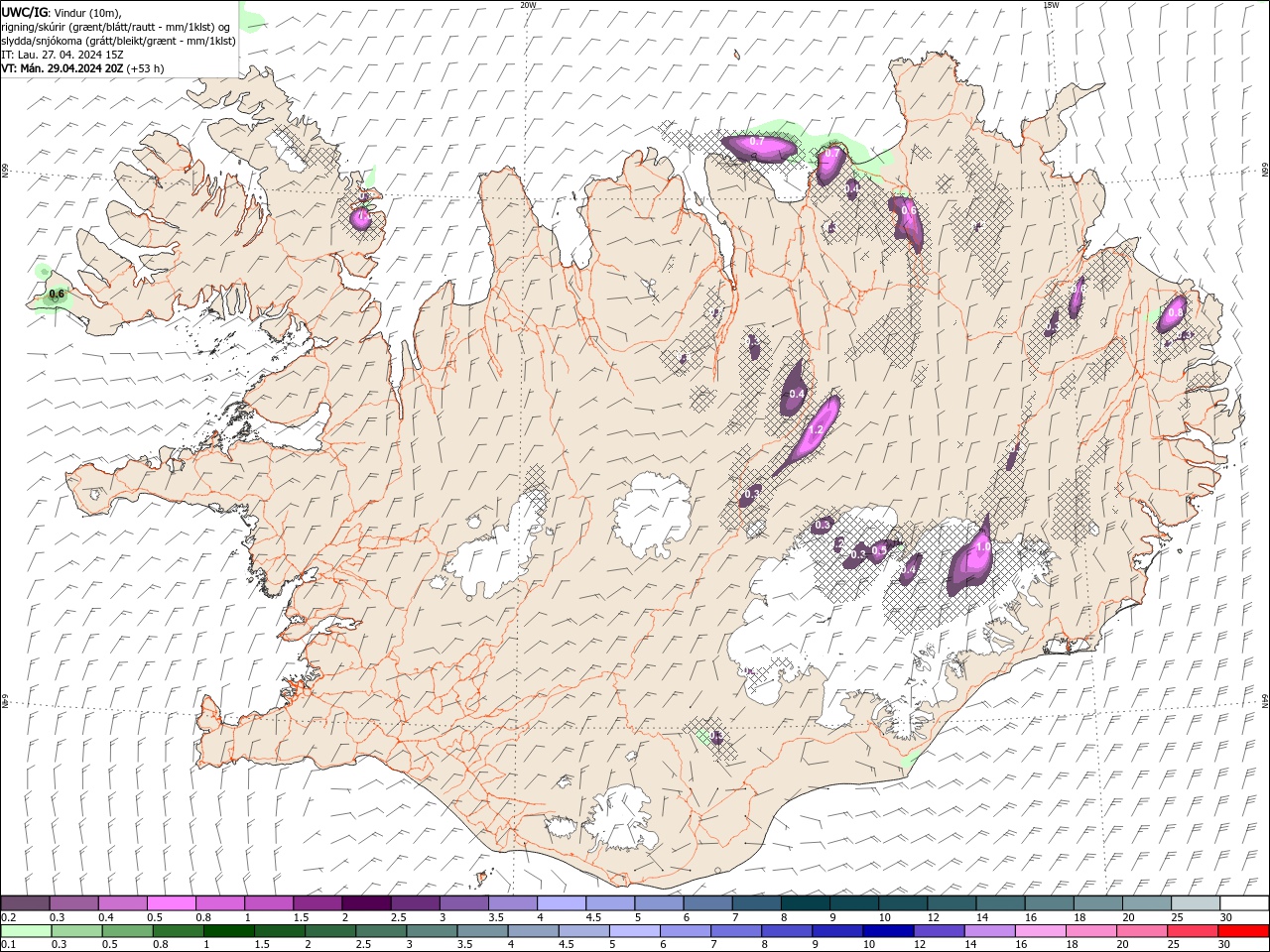The height and width of the screenshot is (952, 1270).
Task: Click the 0.6 value on the green western patch
Action: coord(57,295)
